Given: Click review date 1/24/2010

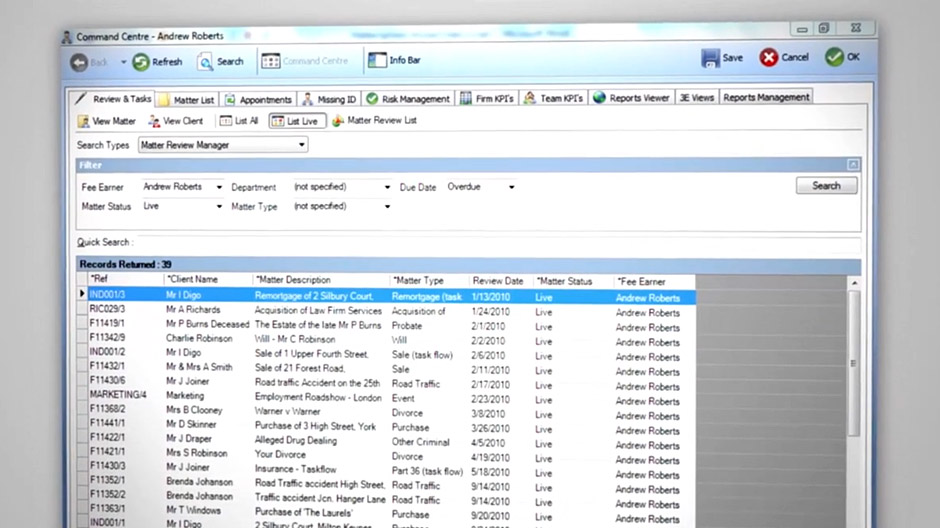Looking at the screenshot, I should point(490,312).
